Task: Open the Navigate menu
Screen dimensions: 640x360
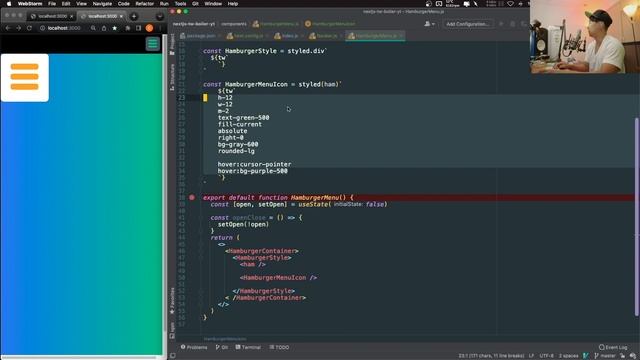Action: [102, 4]
